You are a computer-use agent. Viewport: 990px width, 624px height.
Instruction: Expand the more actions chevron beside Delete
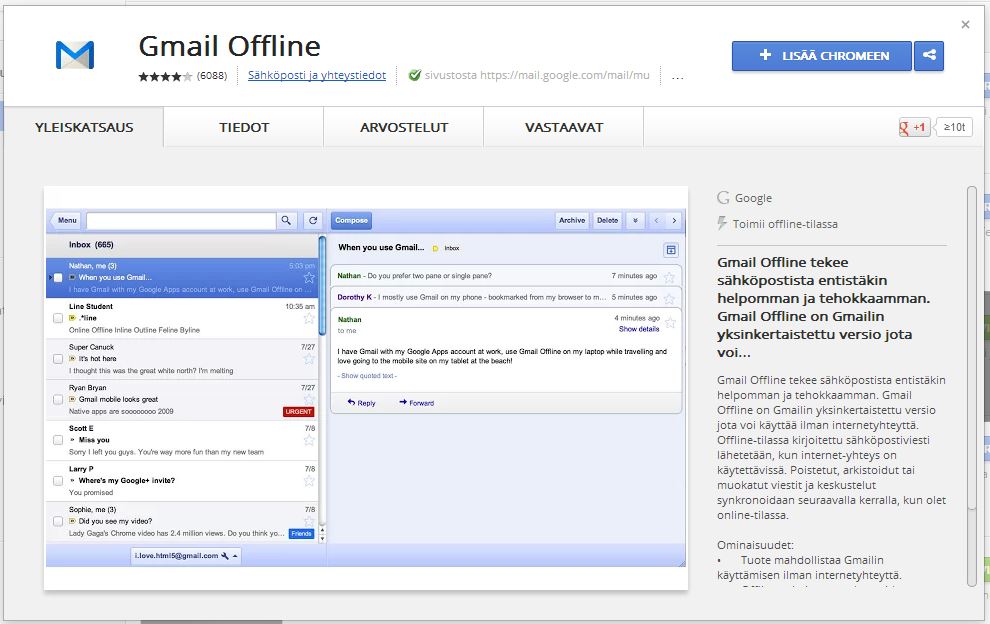click(x=635, y=221)
